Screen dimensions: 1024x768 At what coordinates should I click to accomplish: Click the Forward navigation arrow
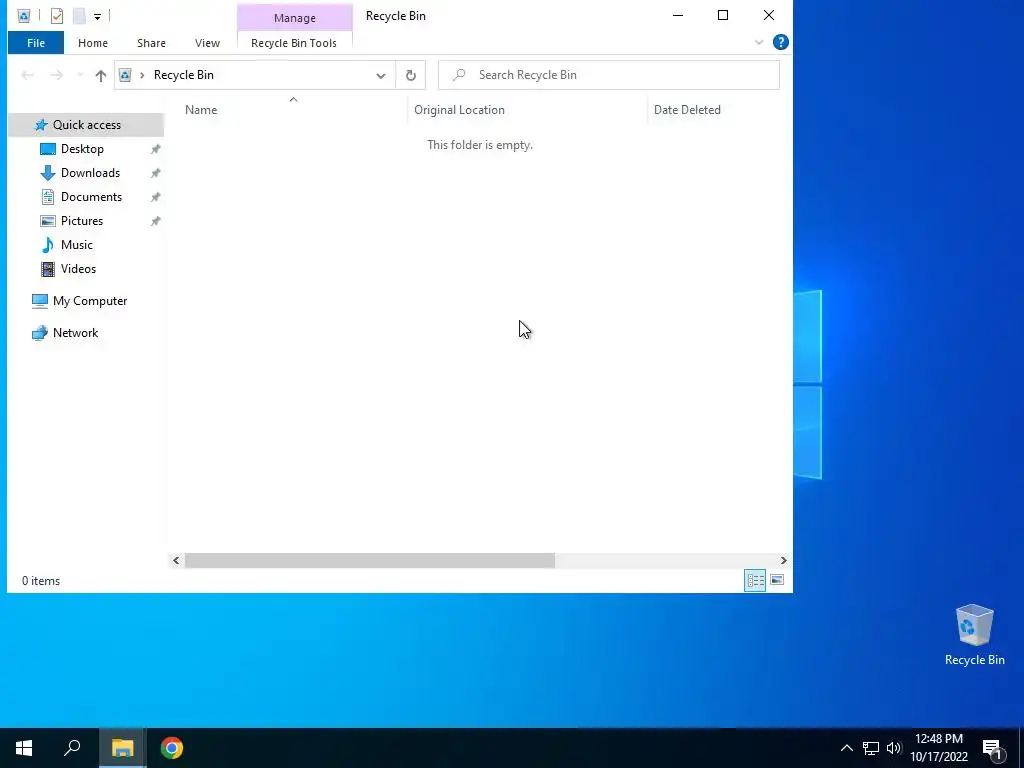point(57,75)
